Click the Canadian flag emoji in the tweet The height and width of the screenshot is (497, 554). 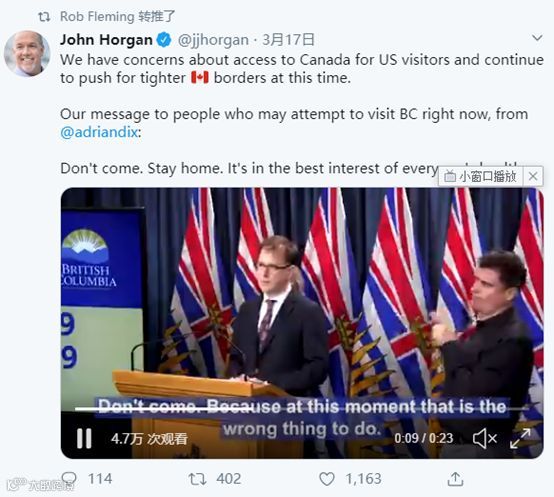coord(200,77)
